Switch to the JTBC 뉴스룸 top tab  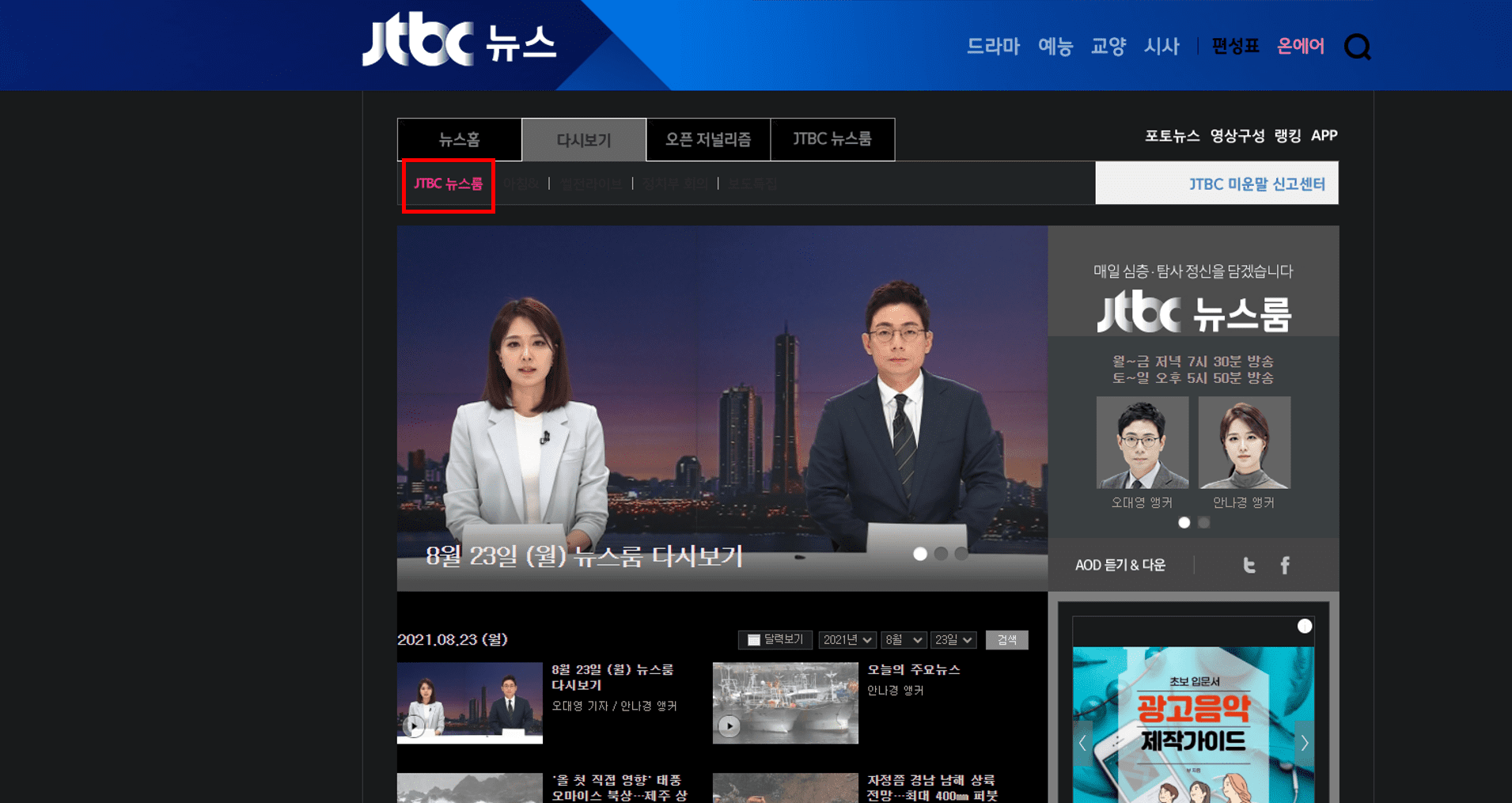click(832, 139)
